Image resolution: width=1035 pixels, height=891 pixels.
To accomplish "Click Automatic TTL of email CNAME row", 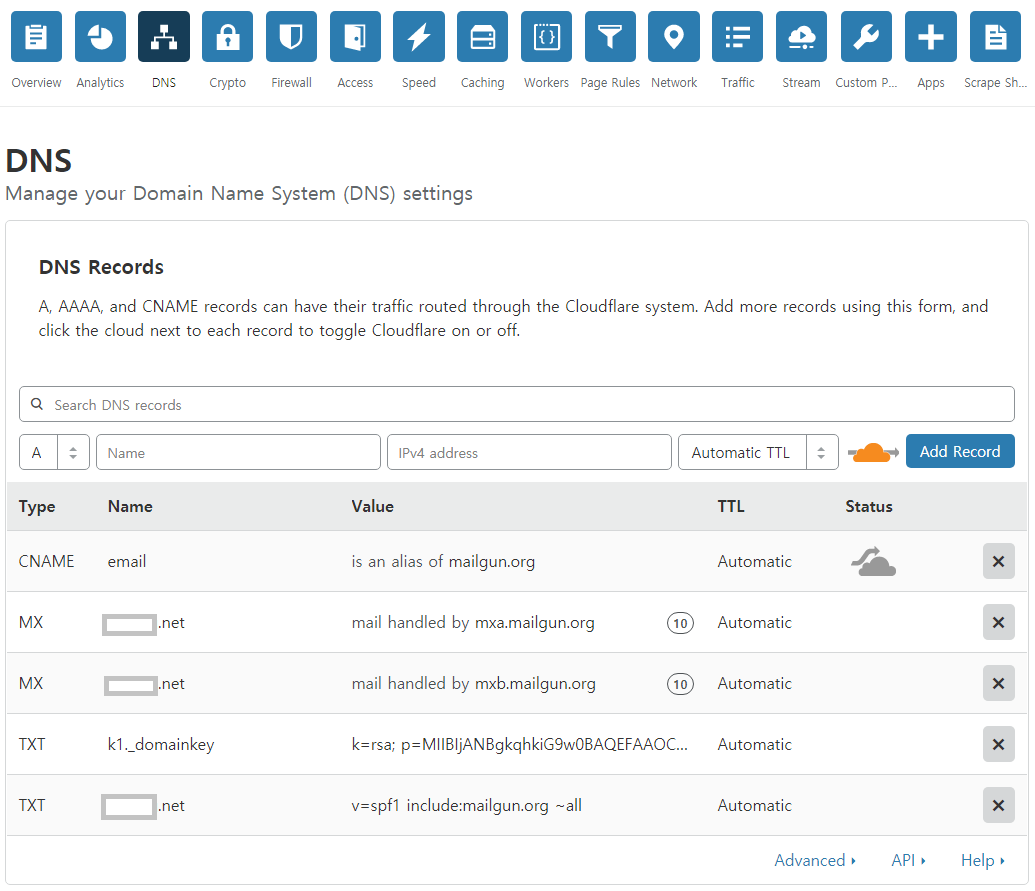I will pyautogui.click(x=754, y=562).
